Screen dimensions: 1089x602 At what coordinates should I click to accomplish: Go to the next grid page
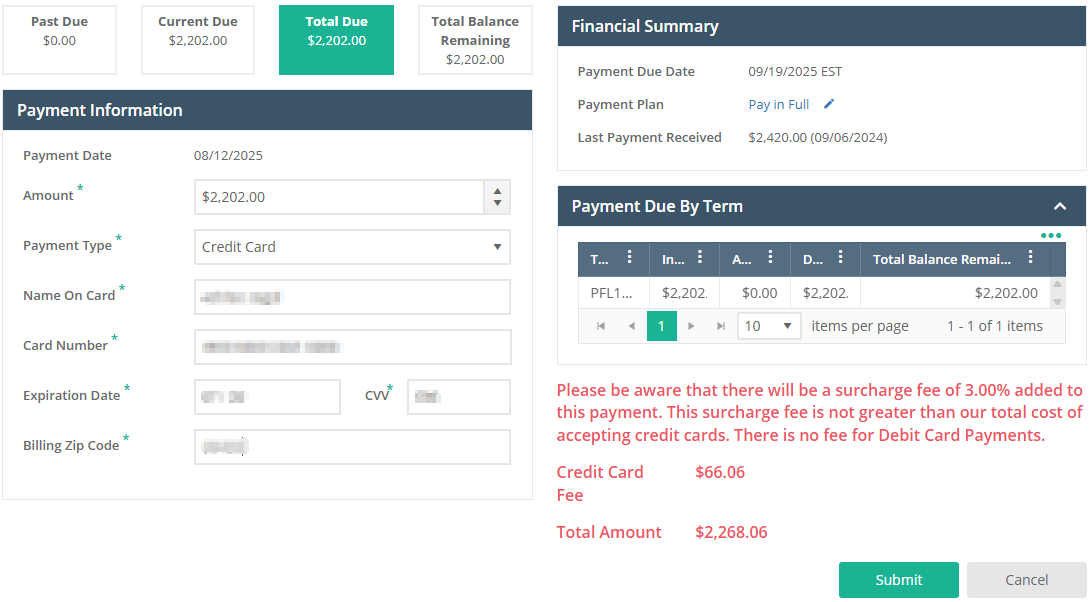tap(691, 326)
